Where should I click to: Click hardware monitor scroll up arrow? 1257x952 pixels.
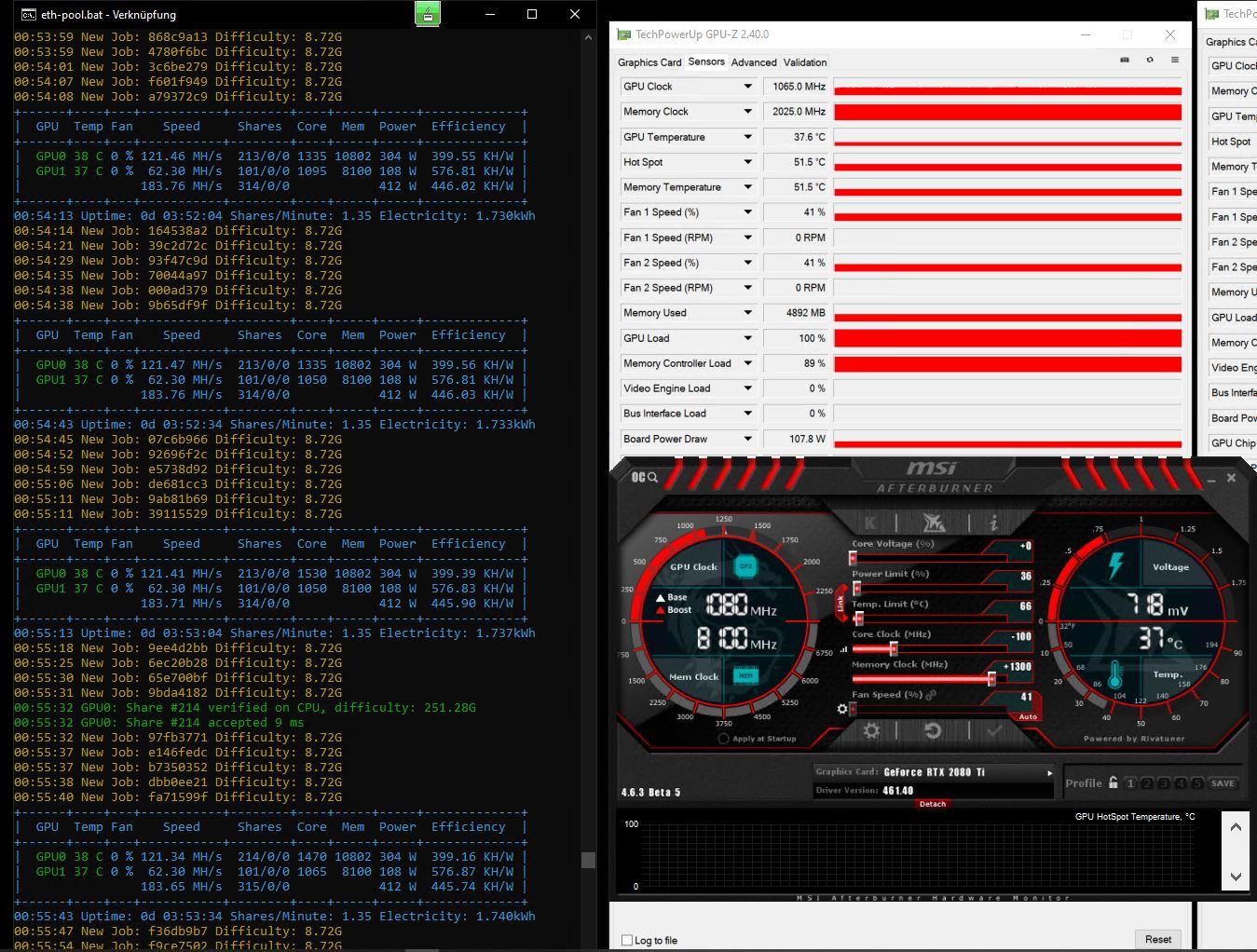pyautogui.click(x=1236, y=827)
